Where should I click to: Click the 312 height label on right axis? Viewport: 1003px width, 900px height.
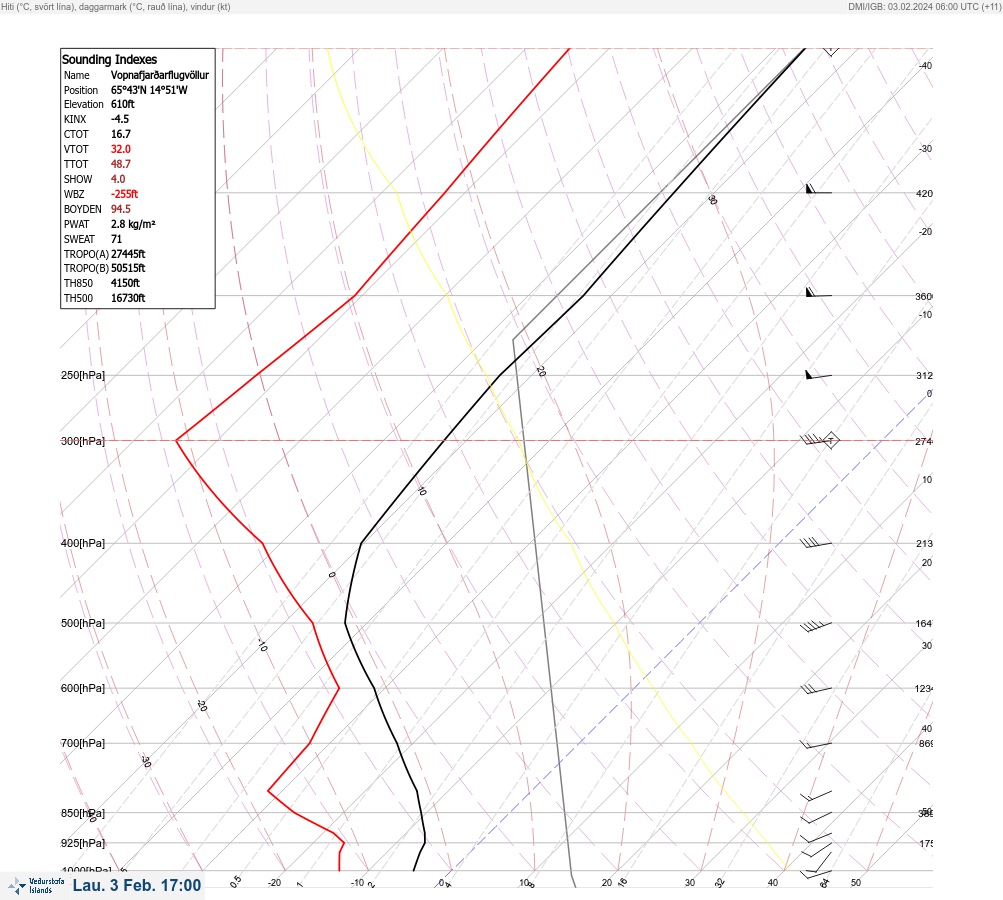click(x=924, y=375)
